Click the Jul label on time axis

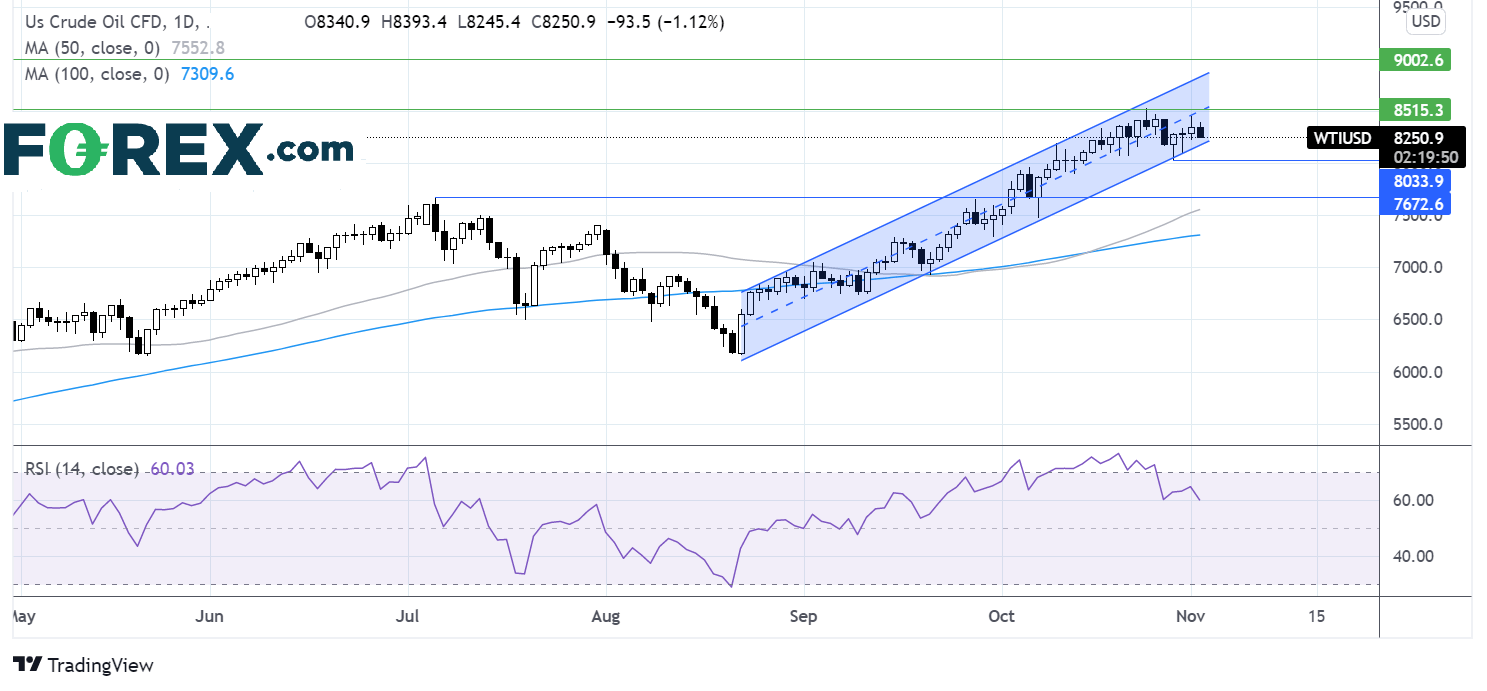[x=407, y=617]
